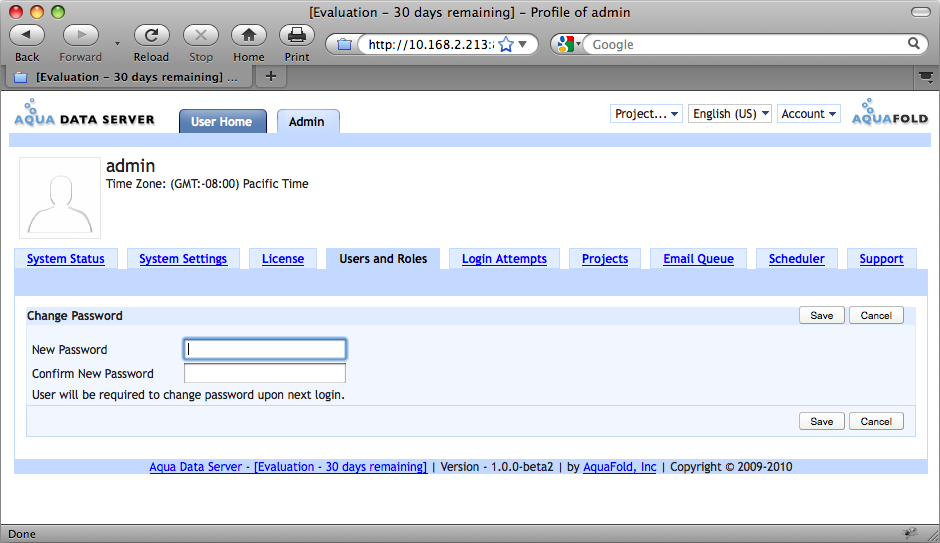Open the Login Attempts tab
This screenshot has width=940, height=543.
[x=504, y=259]
